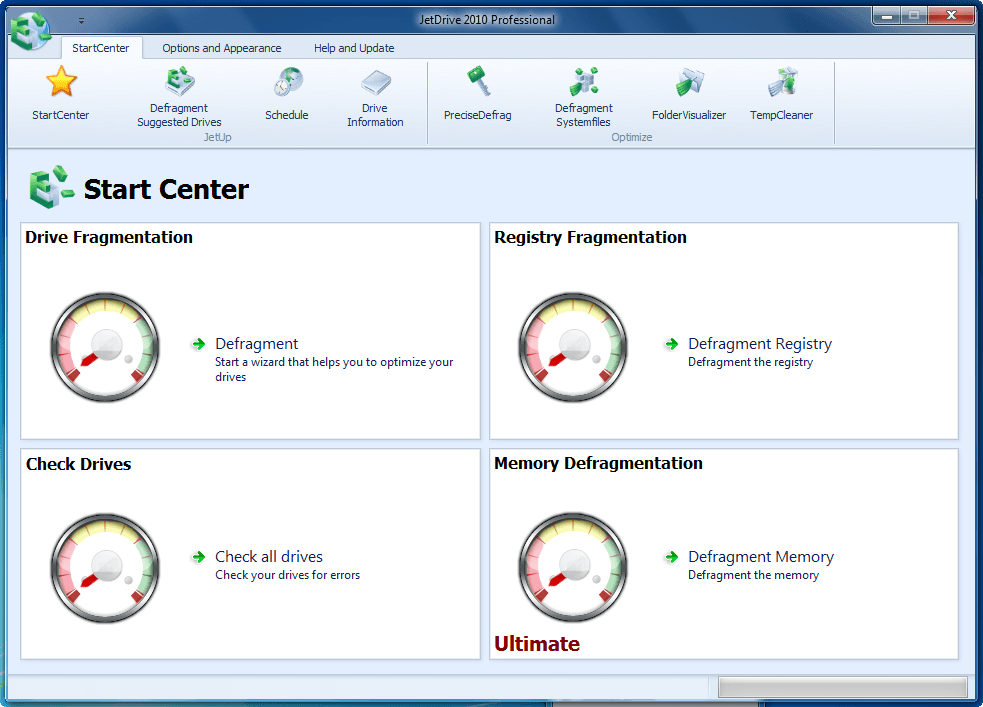Click Check all drives link
Screen dimensions: 983x707
269,557
